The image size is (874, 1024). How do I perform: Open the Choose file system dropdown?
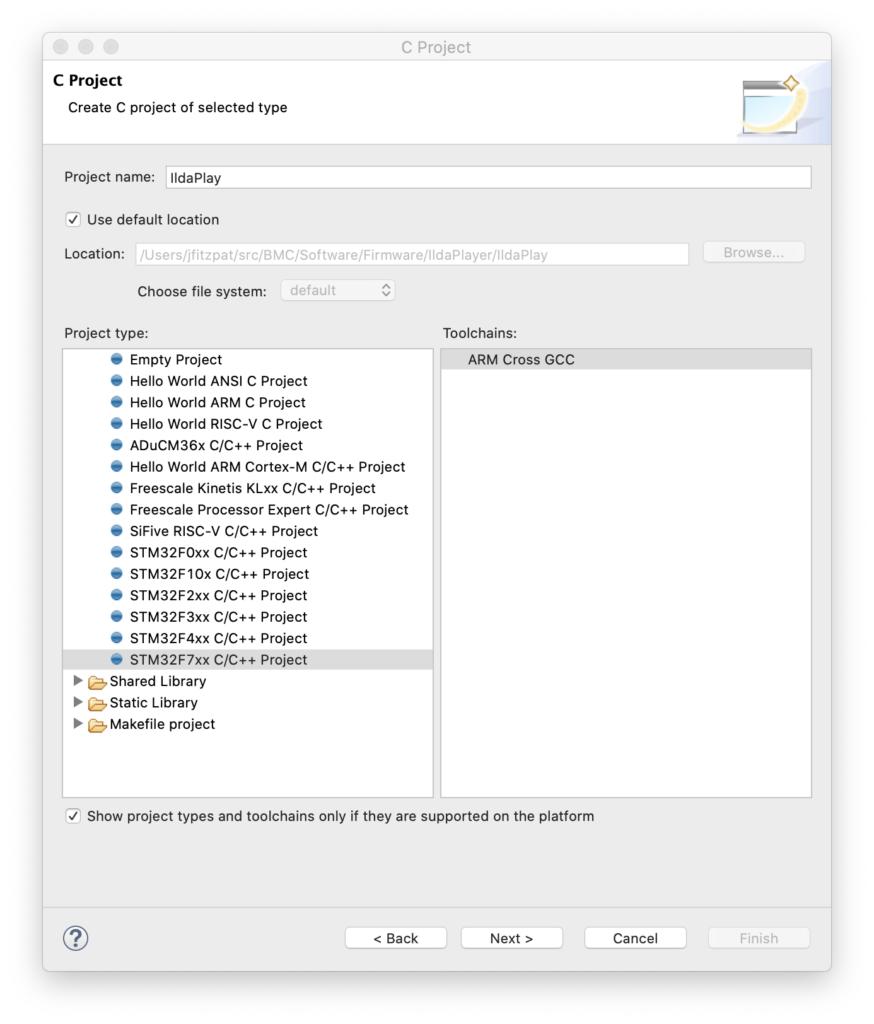(338, 291)
